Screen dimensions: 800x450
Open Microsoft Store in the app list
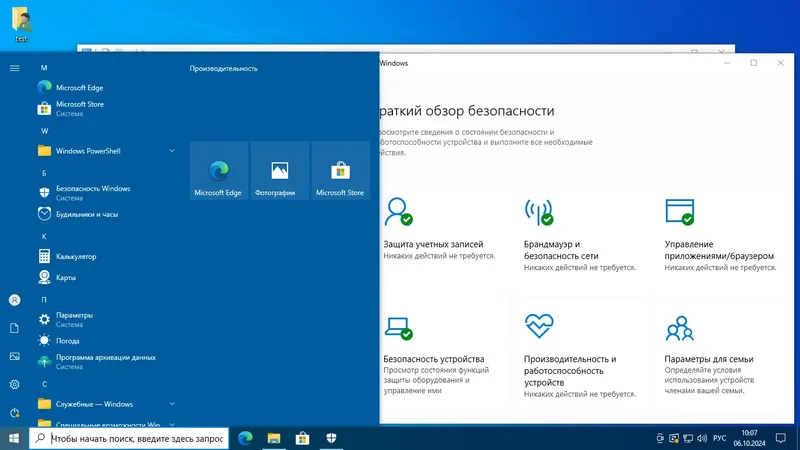point(106,109)
